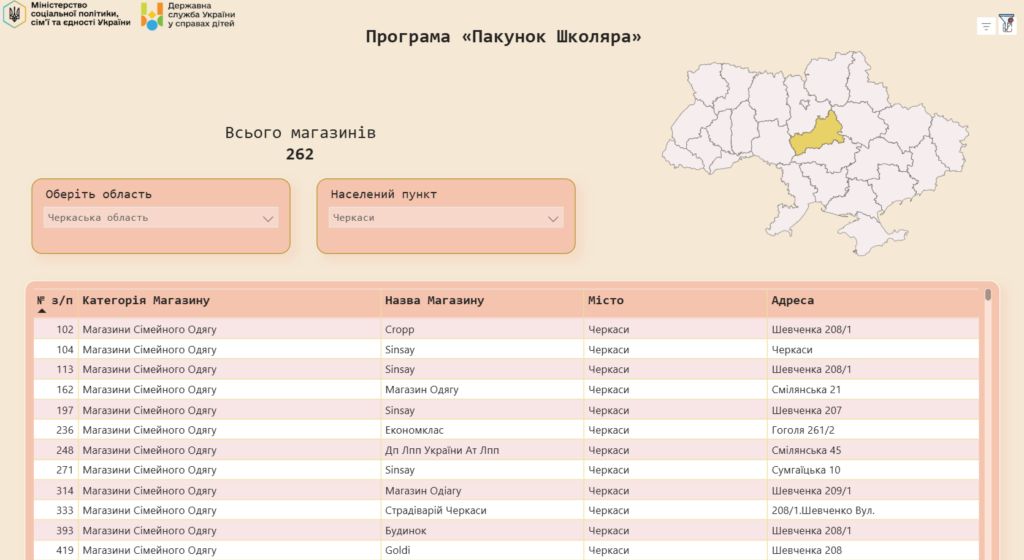The height and width of the screenshot is (560, 1024).
Task: Click the Всього магазинів label
Action: click(x=300, y=132)
